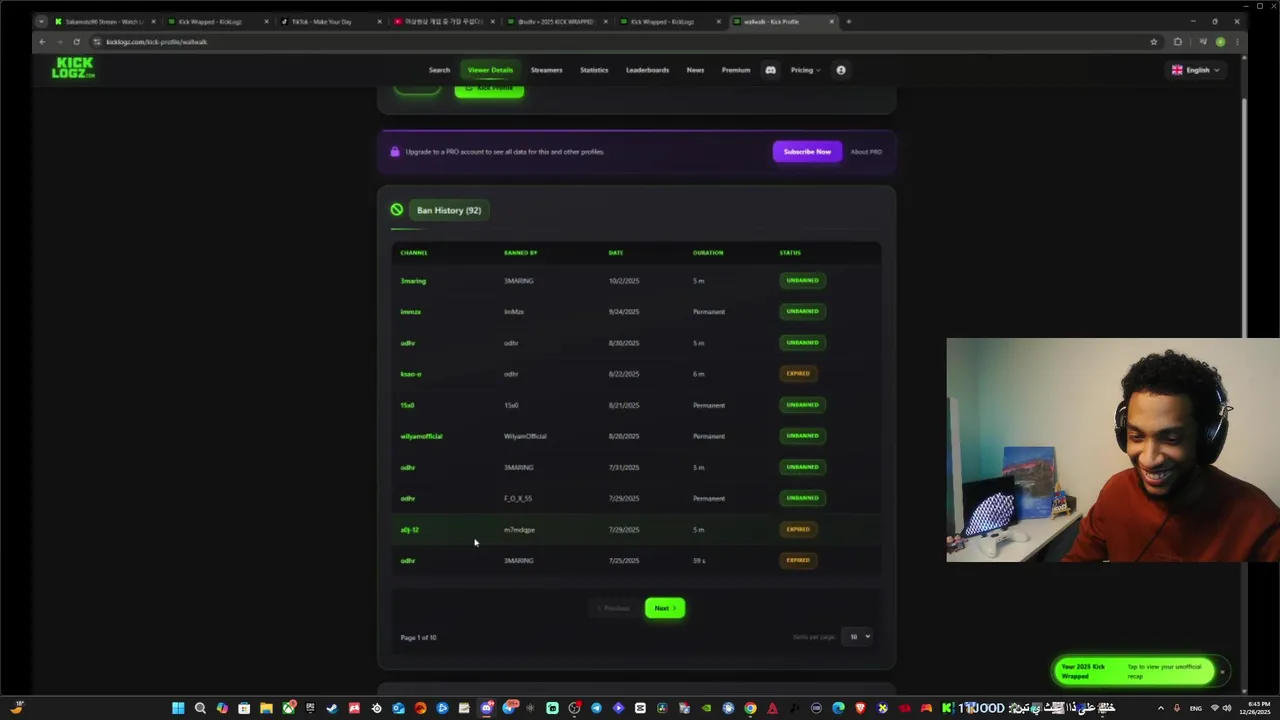Click the address bar URL
1280x720 pixels.
tap(156, 42)
